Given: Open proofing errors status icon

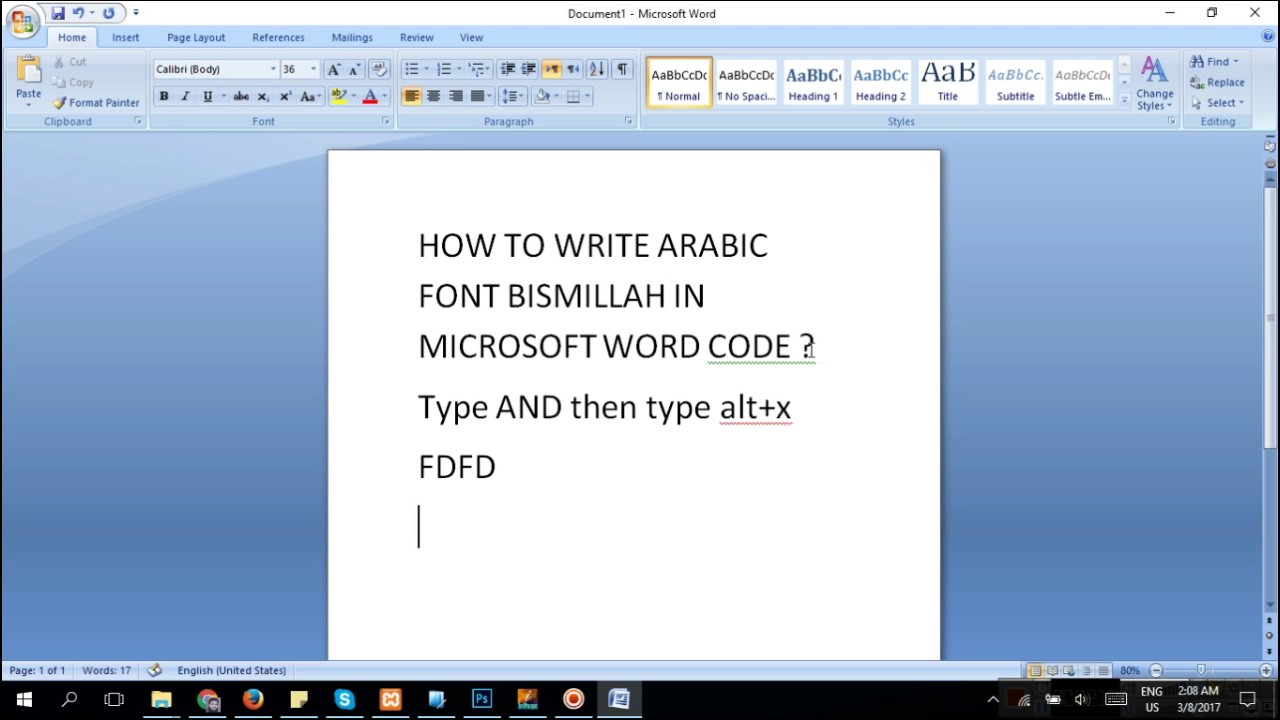Looking at the screenshot, I should (154, 670).
